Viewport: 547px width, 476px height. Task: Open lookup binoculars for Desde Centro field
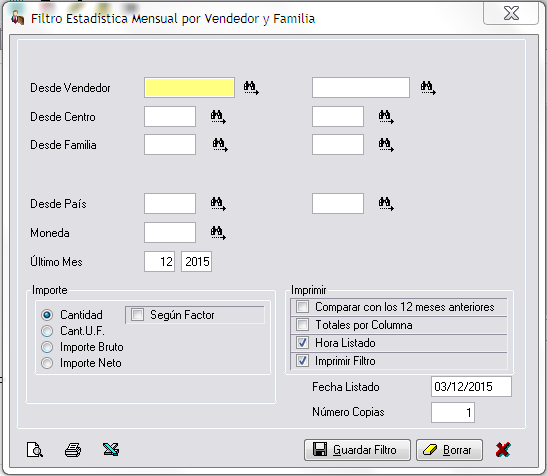pyautogui.click(x=218, y=117)
